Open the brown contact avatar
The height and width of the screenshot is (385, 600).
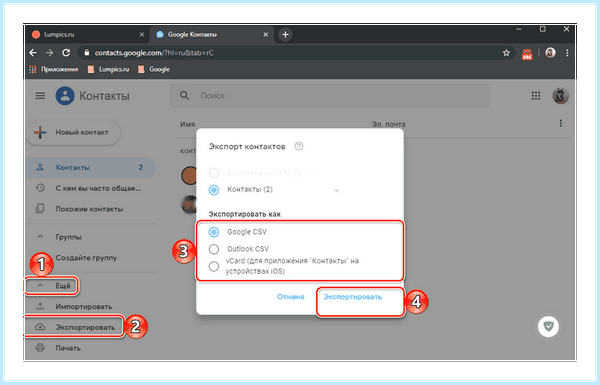tap(189, 176)
